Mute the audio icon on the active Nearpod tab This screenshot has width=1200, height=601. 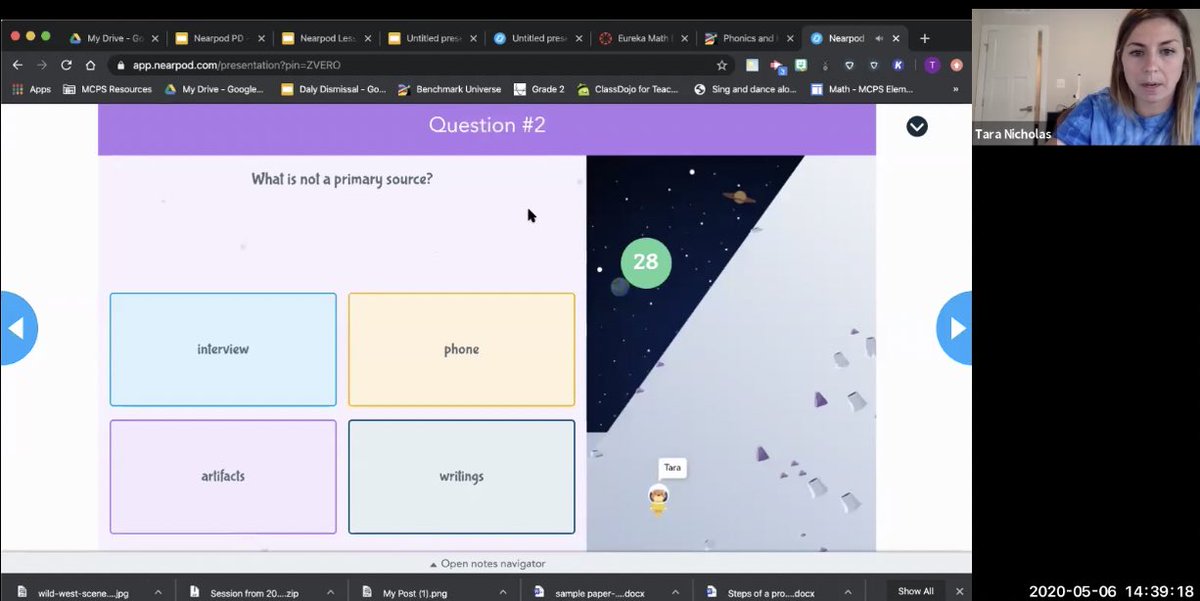pyautogui.click(x=877, y=38)
